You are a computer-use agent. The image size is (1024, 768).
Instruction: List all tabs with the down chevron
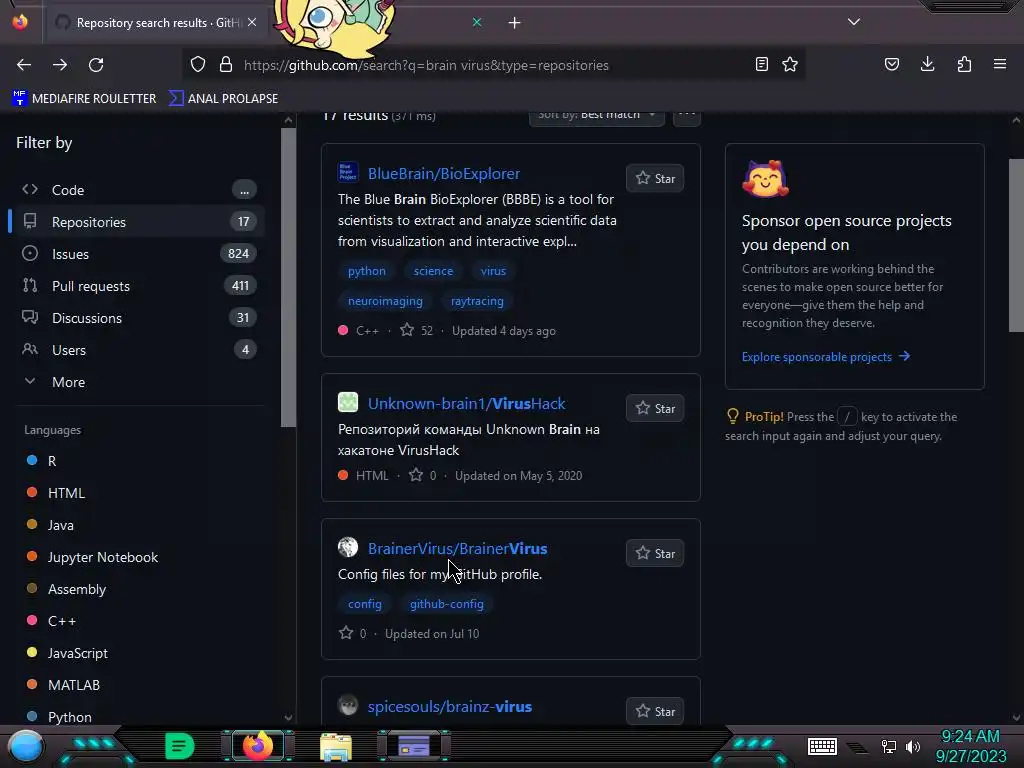coord(854,22)
